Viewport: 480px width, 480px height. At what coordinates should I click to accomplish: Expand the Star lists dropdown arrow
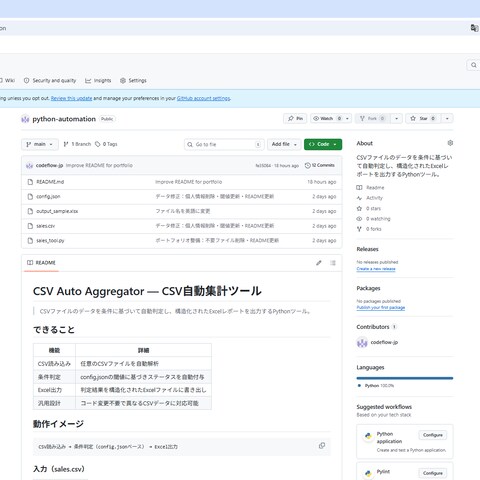tap(447, 118)
